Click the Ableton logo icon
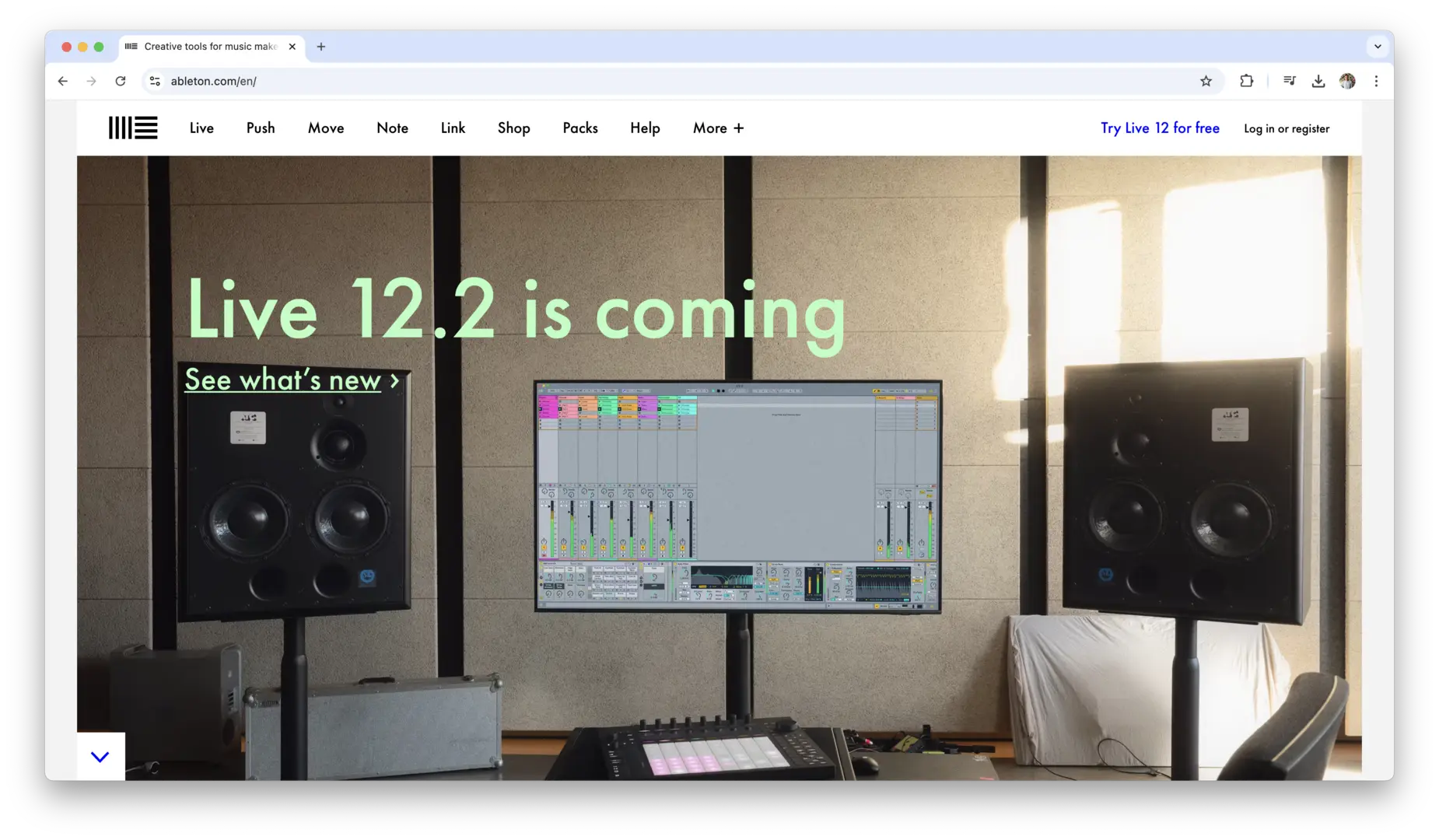The image size is (1439, 840). [x=133, y=128]
